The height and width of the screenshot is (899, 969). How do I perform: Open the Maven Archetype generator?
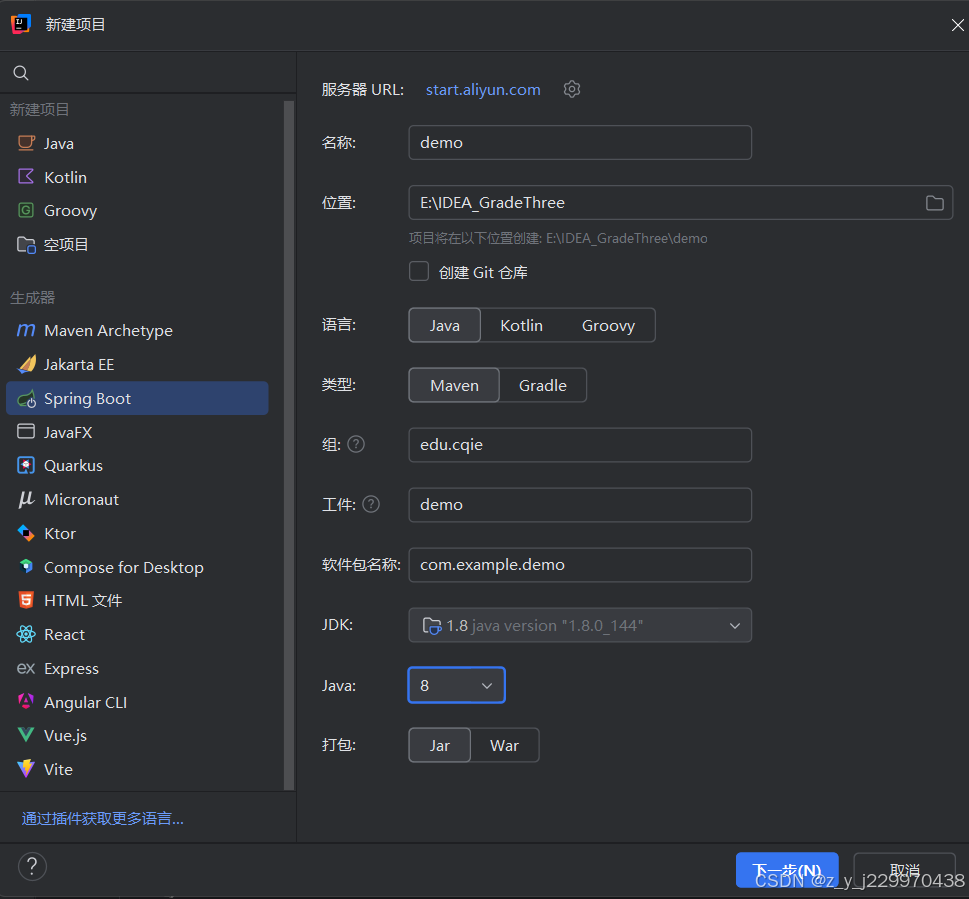pos(108,330)
